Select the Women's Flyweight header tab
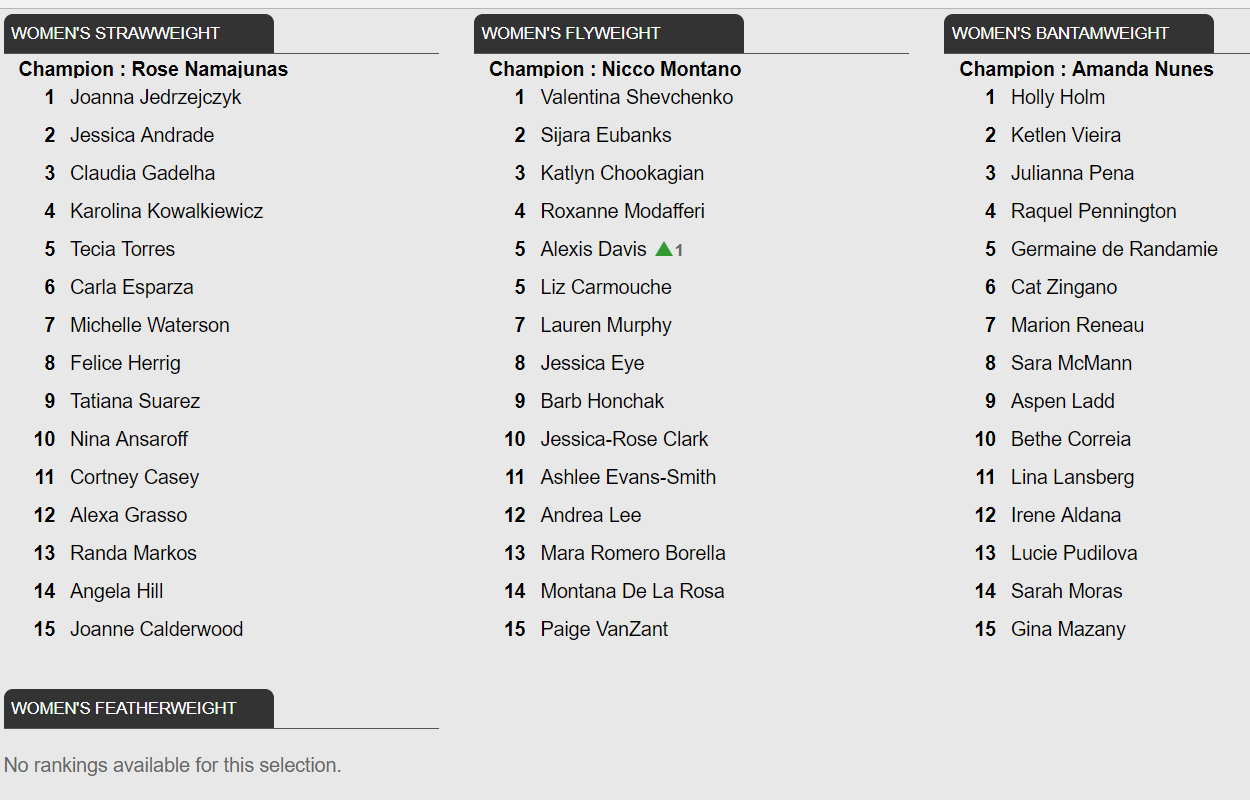 609,33
